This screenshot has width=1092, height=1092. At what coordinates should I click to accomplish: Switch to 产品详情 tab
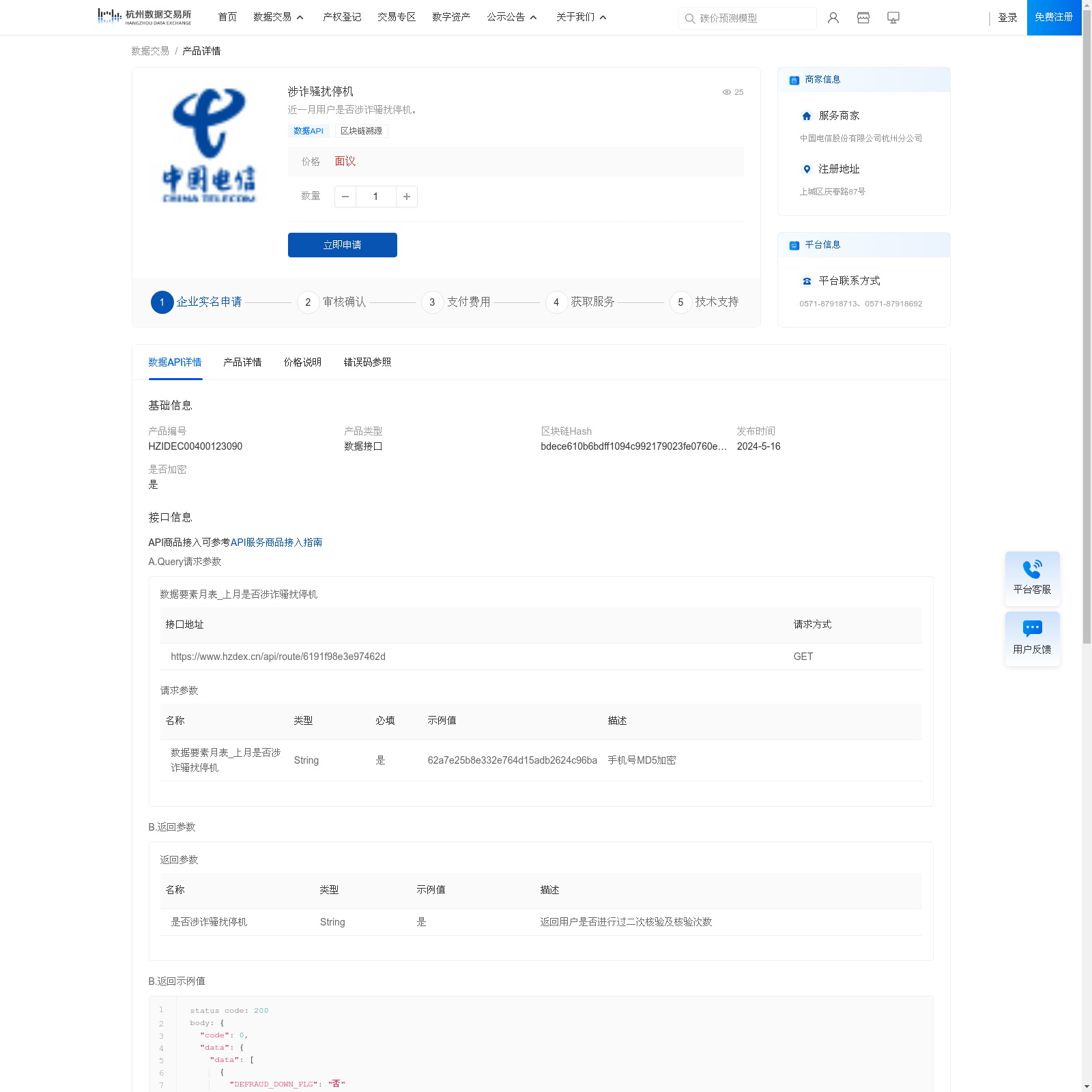pos(242,362)
